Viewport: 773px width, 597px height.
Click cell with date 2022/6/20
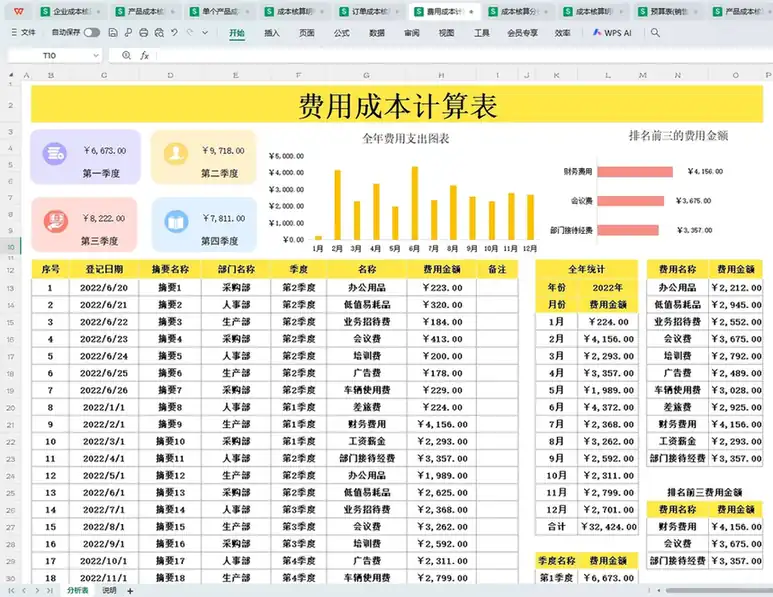[x=104, y=288]
